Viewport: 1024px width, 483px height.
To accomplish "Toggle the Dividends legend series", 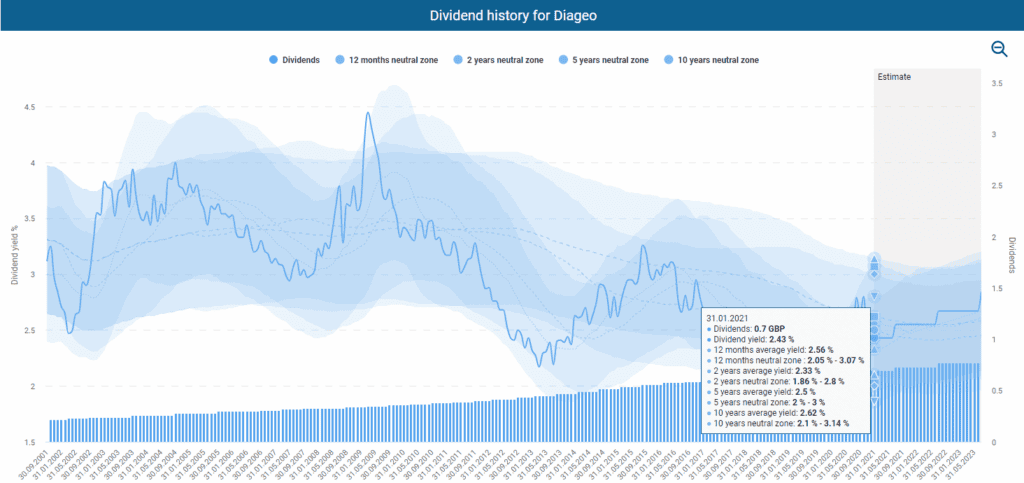I will coord(294,60).
